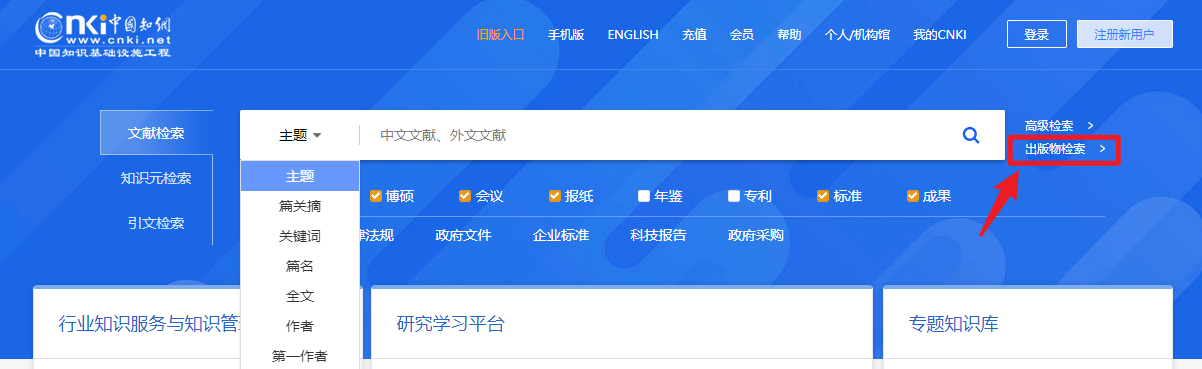The height and width of the screenshot is (369, 1202).
Task: Click the 出版物检索 arrow chevron
Action: tap(1102, 149)
